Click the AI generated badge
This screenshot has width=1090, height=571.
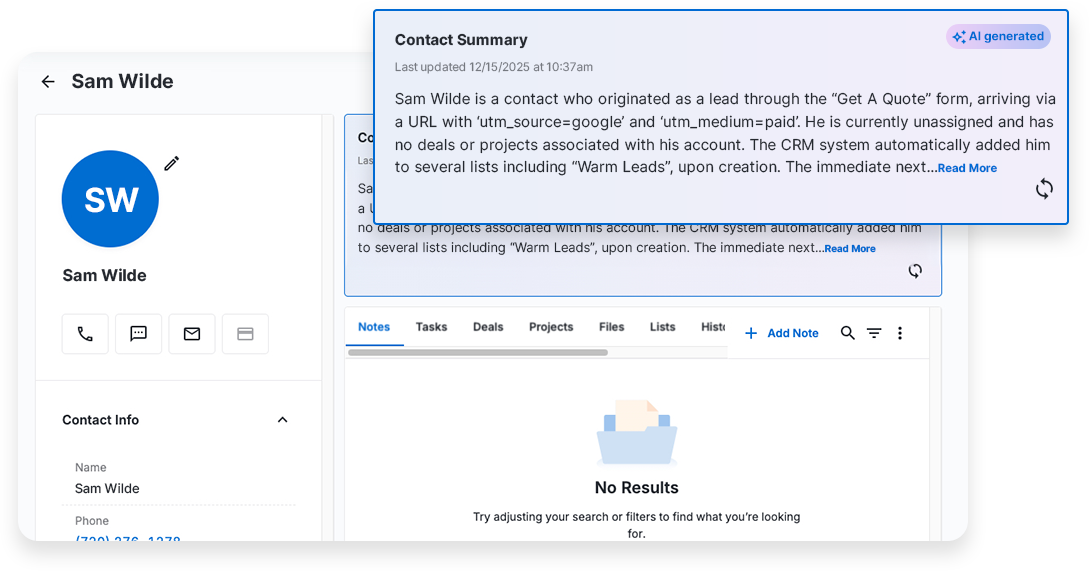998,37
